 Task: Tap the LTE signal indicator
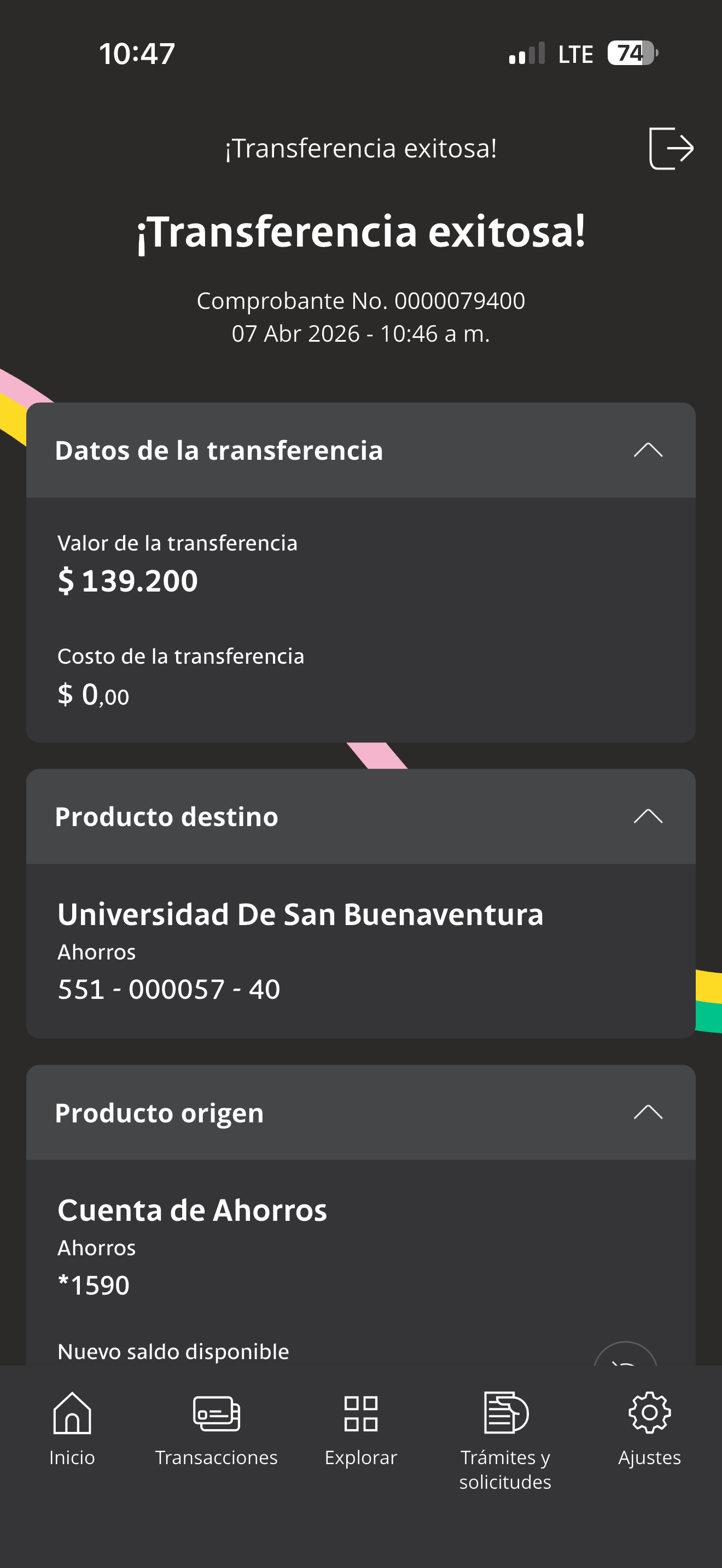click(575, 54)
